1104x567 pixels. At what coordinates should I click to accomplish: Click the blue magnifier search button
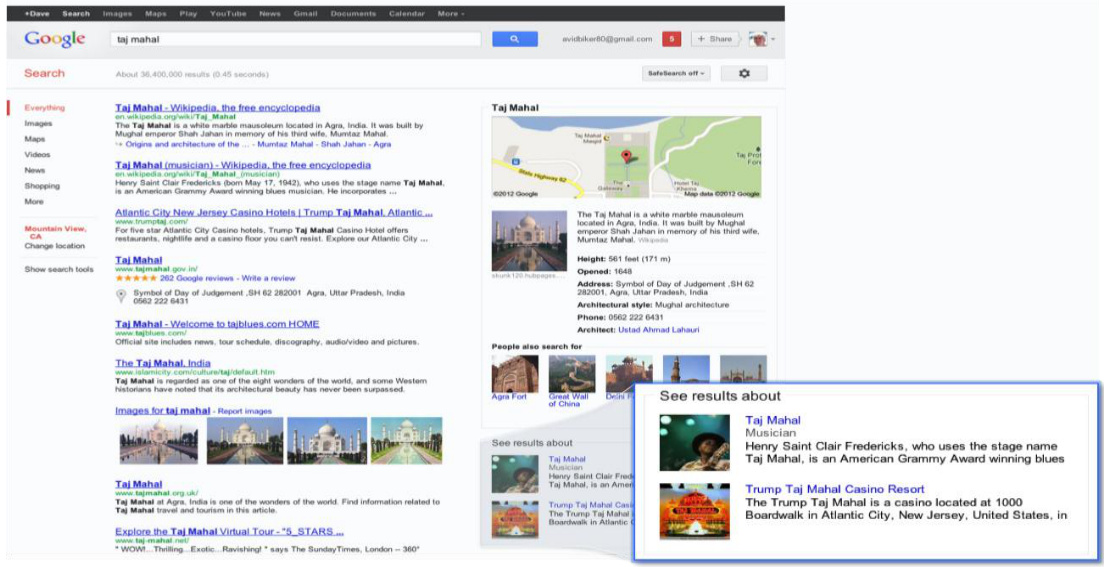pyautogui.click(x=515, y=39)
